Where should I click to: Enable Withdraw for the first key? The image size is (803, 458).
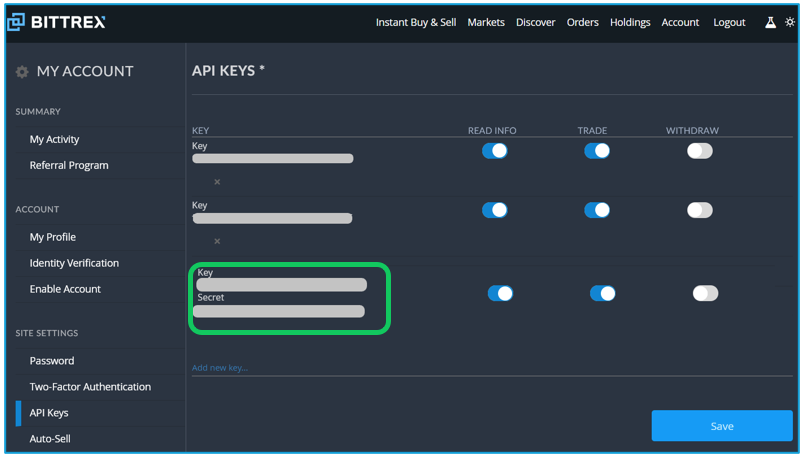(x=700, y=151)
